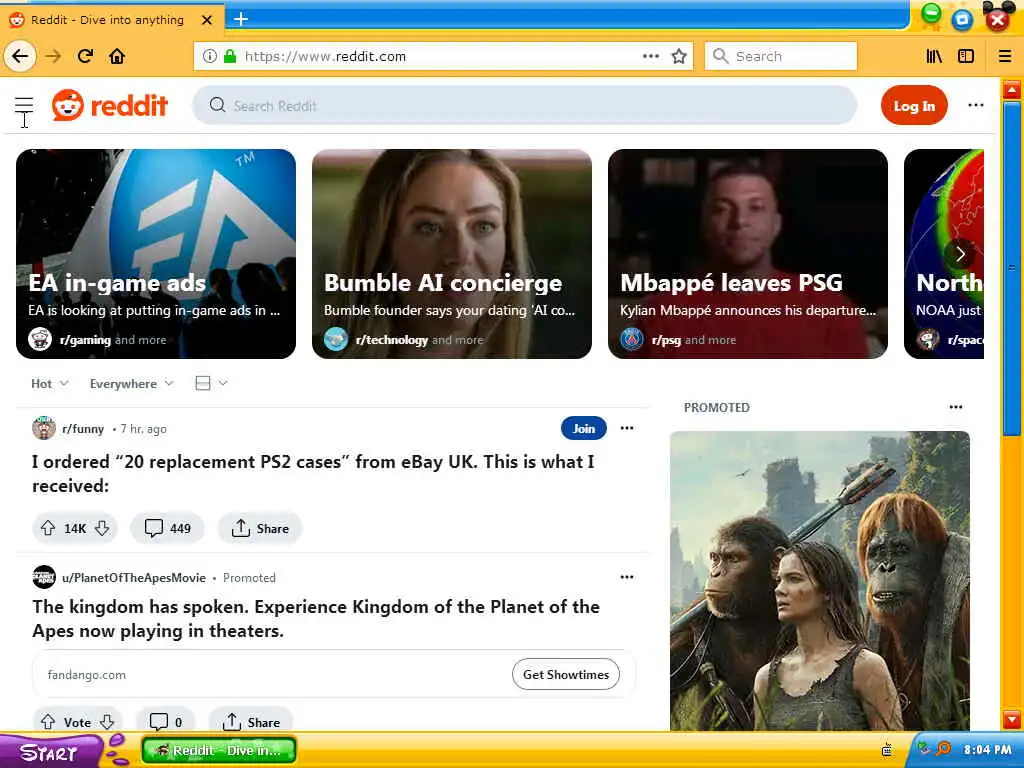Open sidebar PROMOTED three-dot options
Screen dimensions: 1024x768
955,407
